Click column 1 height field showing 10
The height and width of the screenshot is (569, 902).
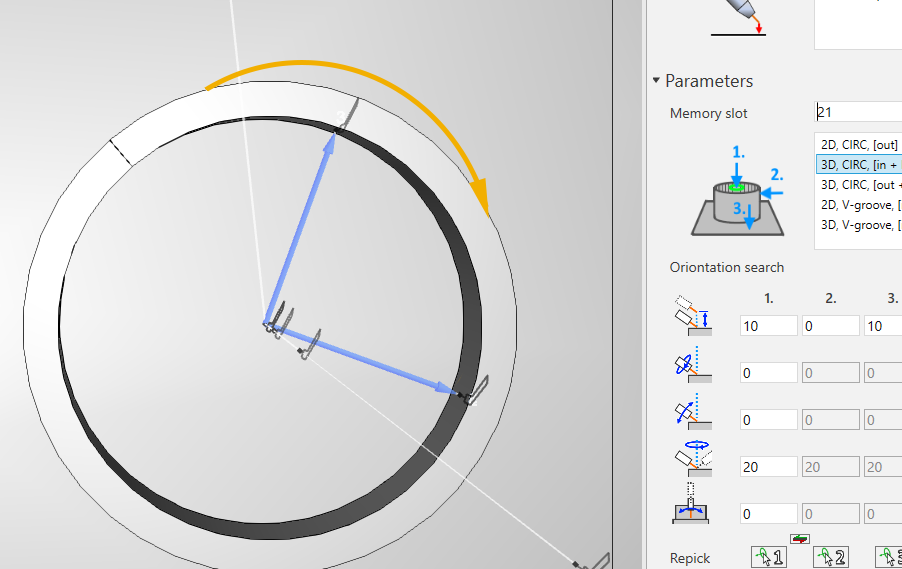pyautogui.click(x=768, y=326)
